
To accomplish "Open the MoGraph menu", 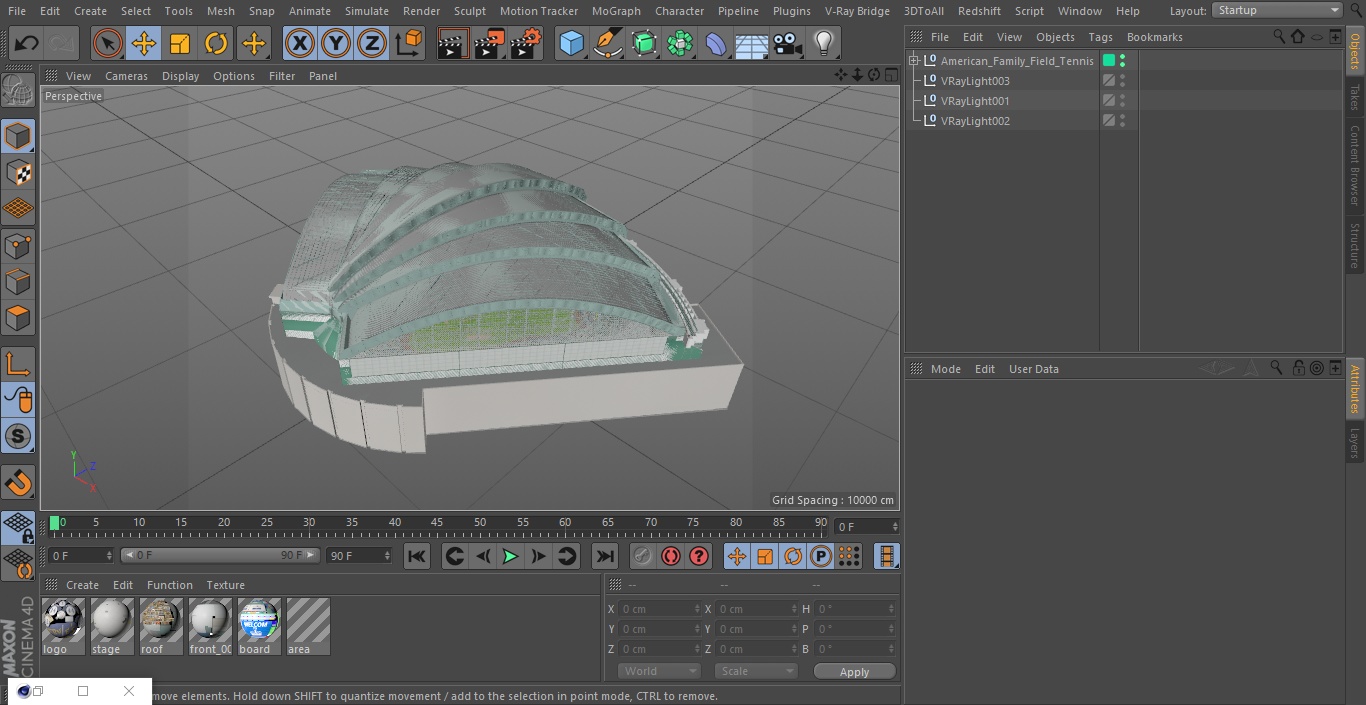I will (x=616, y=11).
